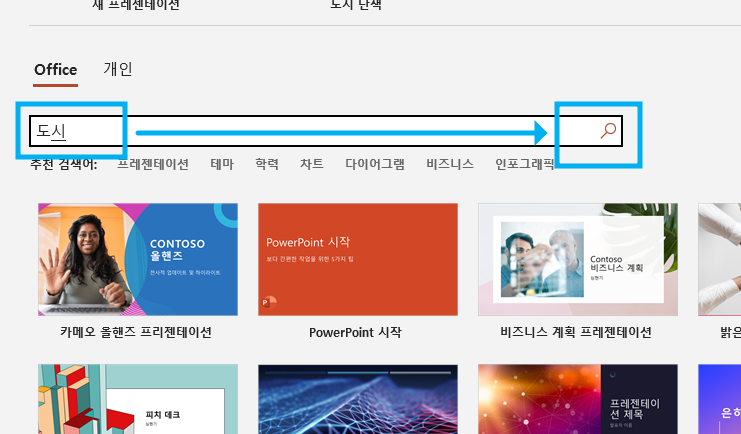Select suggested search 다이어그램
741x434 pixels.
point(375,164)
